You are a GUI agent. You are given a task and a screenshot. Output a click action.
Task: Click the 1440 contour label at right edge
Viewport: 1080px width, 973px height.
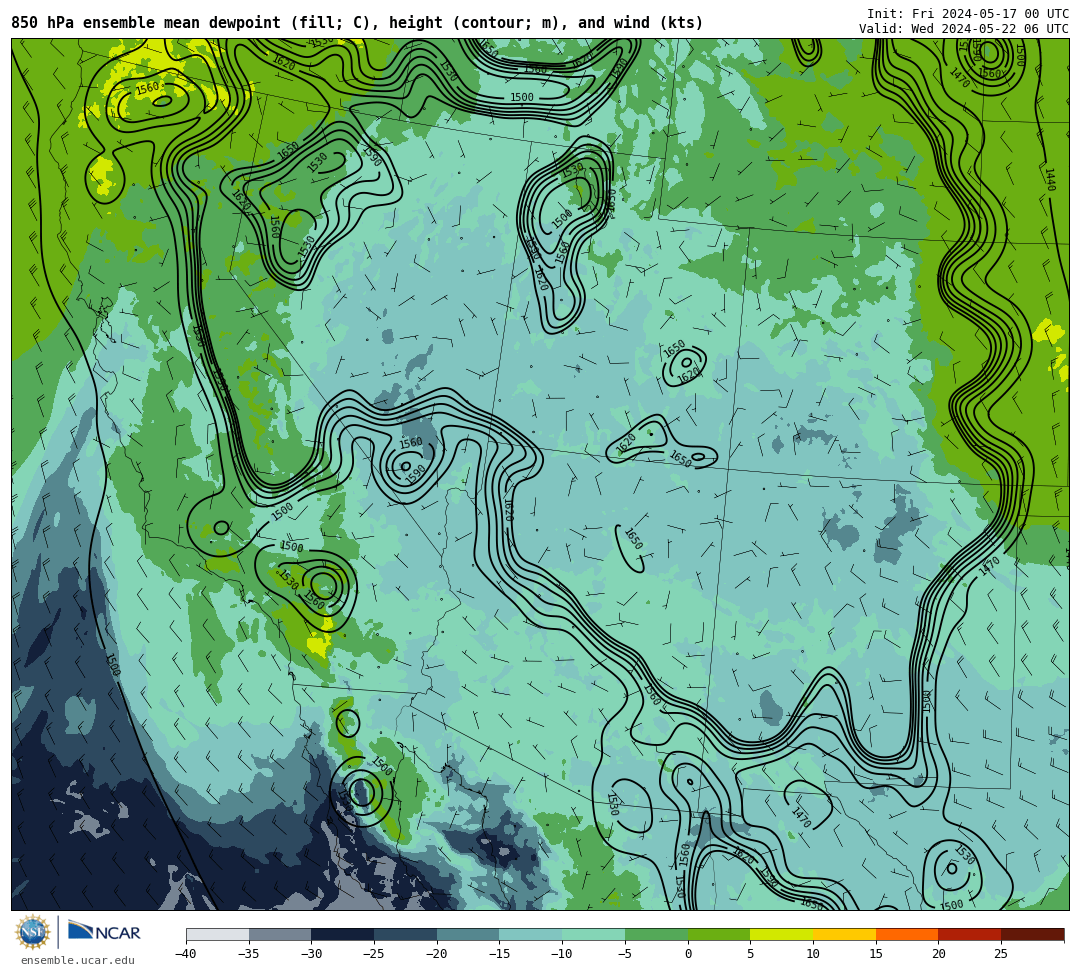click(x=1050, y=180)
